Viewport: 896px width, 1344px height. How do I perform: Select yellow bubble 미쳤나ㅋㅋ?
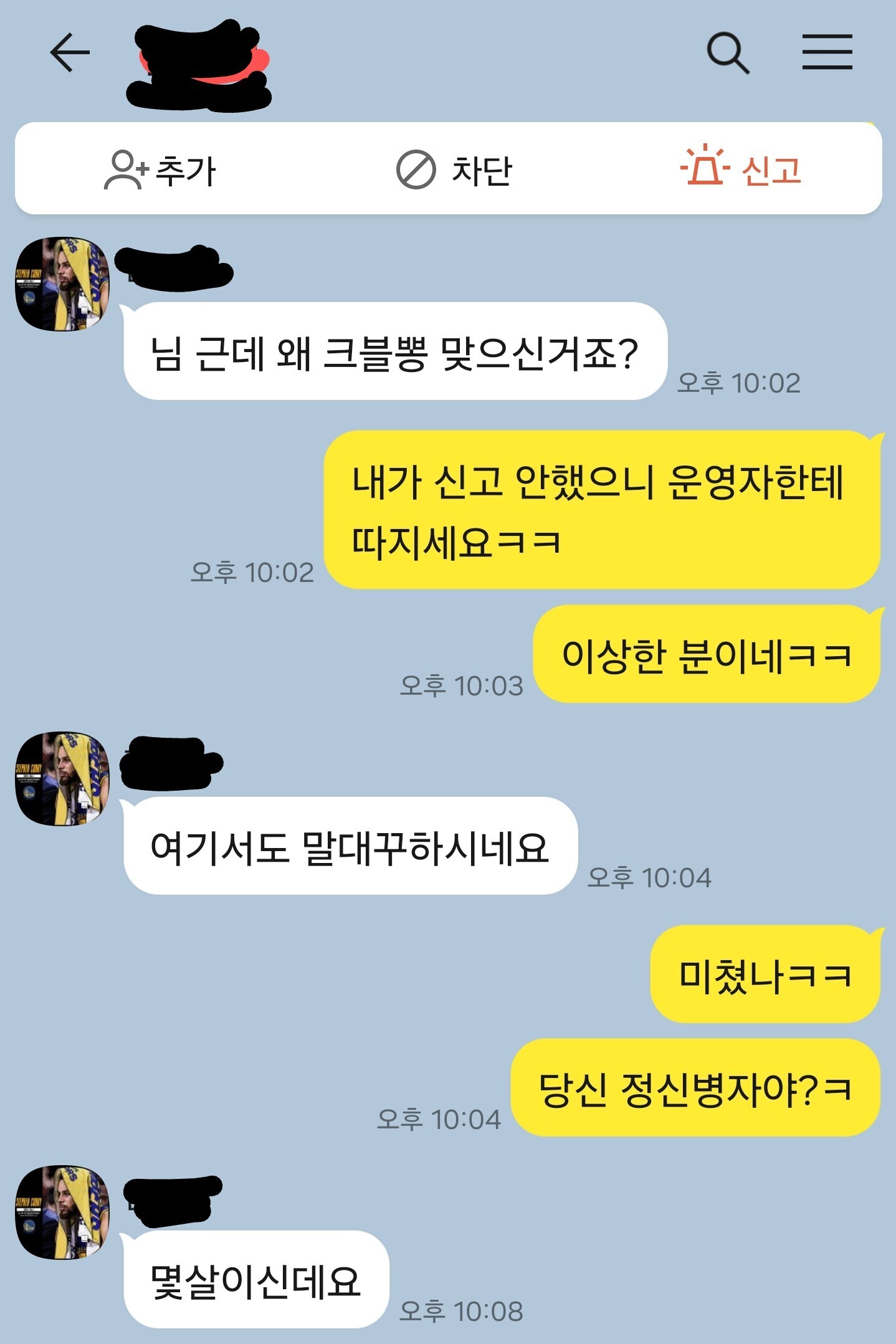click(765, 974)
